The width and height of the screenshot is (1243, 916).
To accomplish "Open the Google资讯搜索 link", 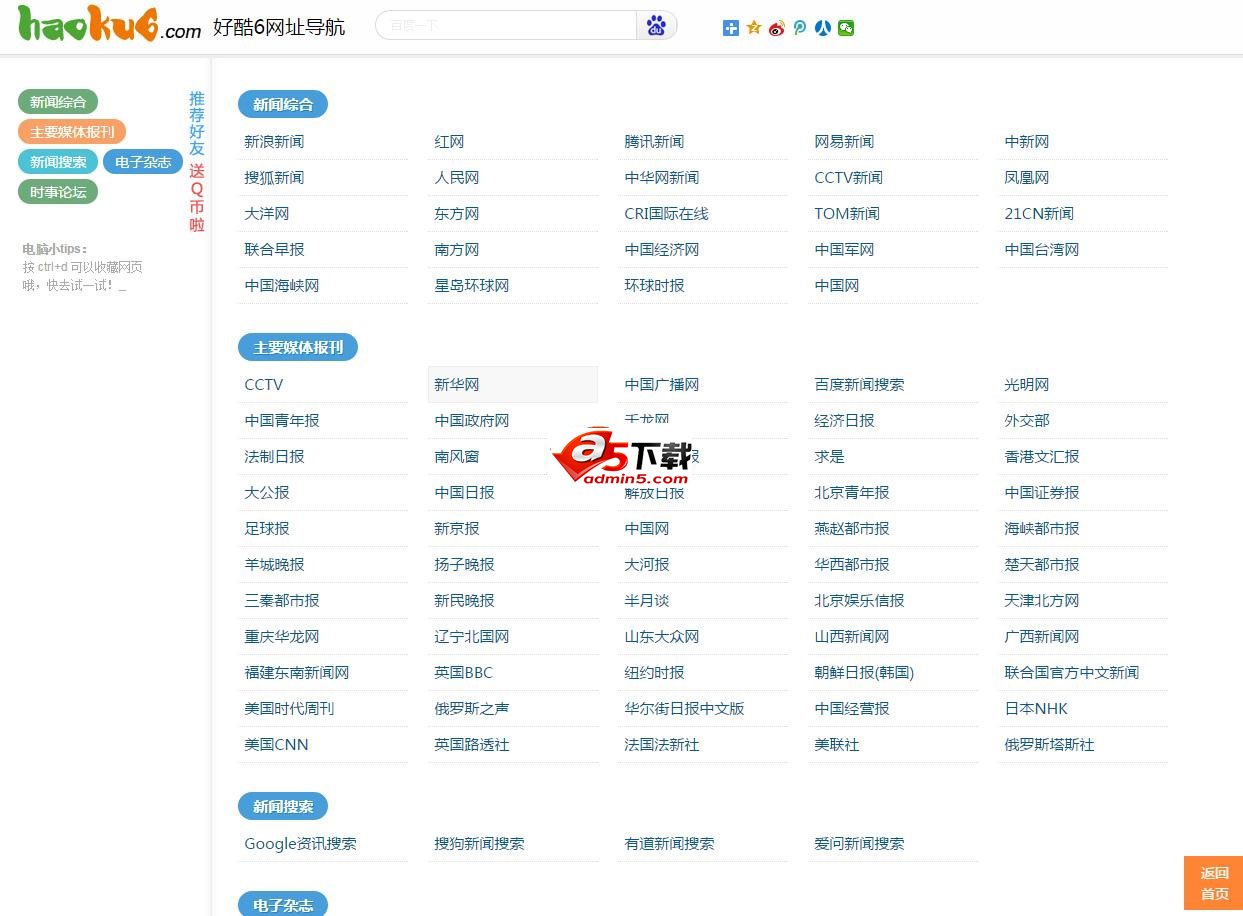I will pyautogui.click(x=300, y=843).
